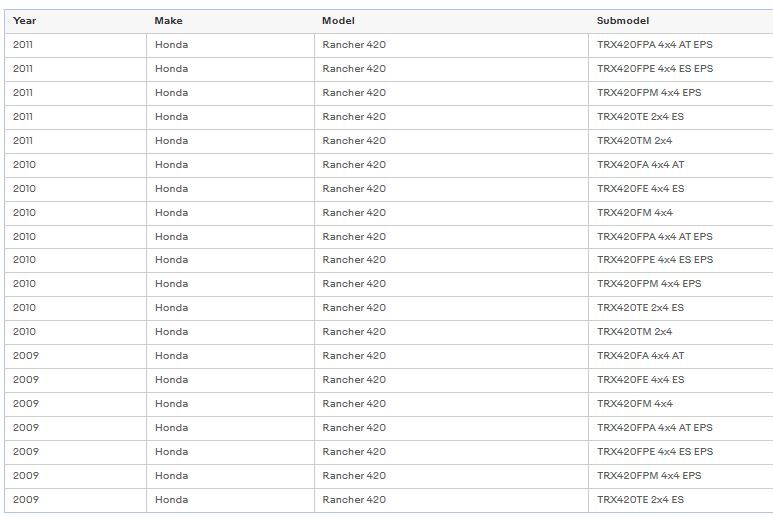Viewport: 773px width, 517px height.
Task: Click the 2010 TRX420FE 4x4 ES cell
Action: pos(640,189)
